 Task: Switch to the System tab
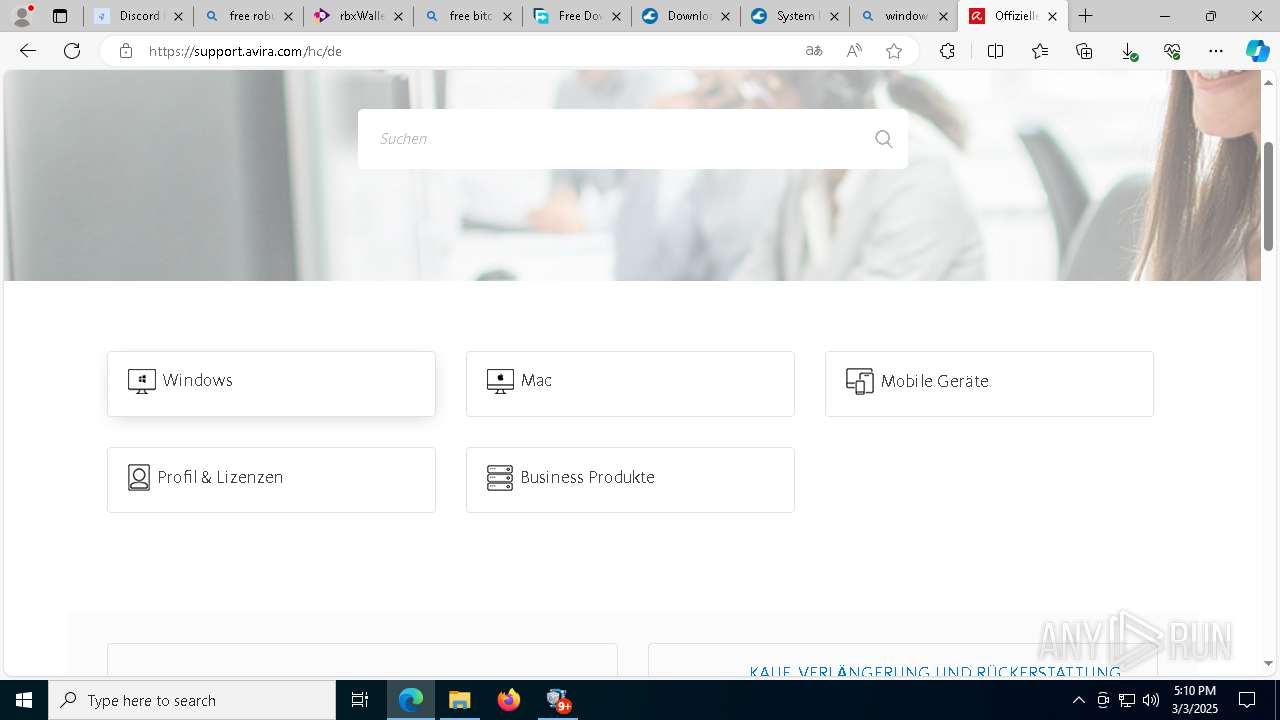pyautogui.click(x=795, y=16)
